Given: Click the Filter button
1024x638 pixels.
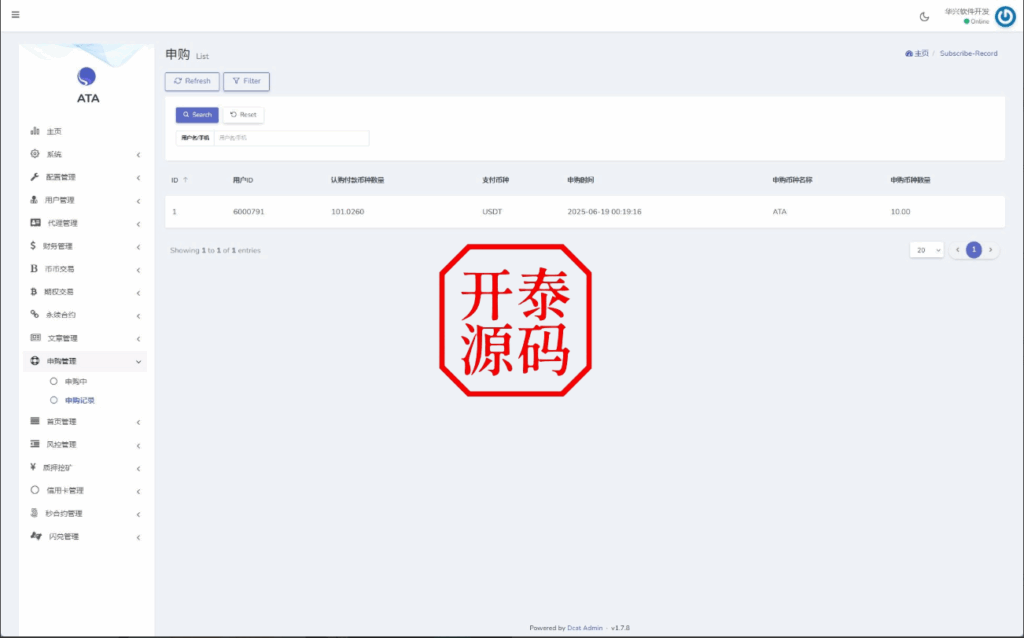Looking at the screenshot, I should coord(246,82).
